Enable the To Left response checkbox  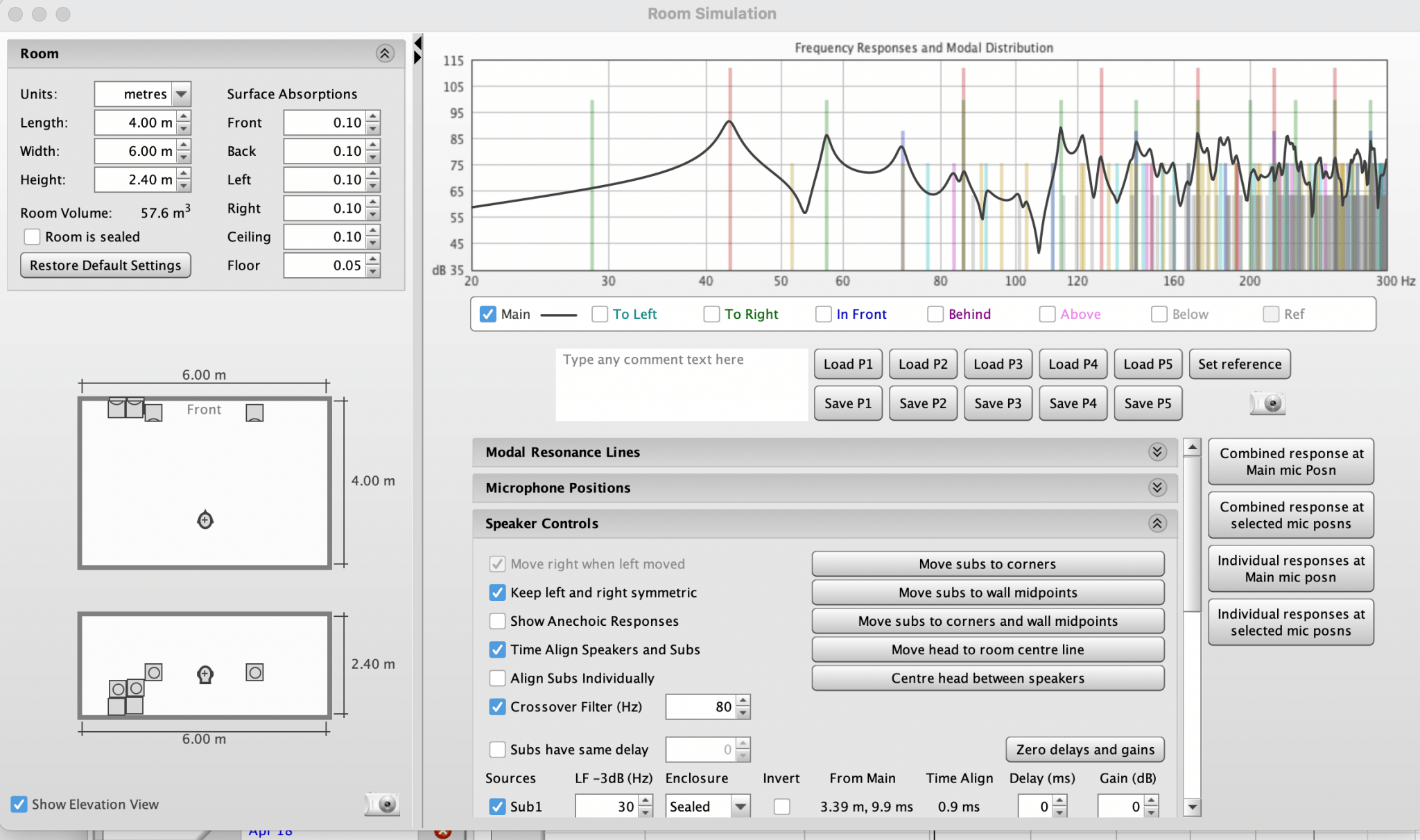coord(600,314)
